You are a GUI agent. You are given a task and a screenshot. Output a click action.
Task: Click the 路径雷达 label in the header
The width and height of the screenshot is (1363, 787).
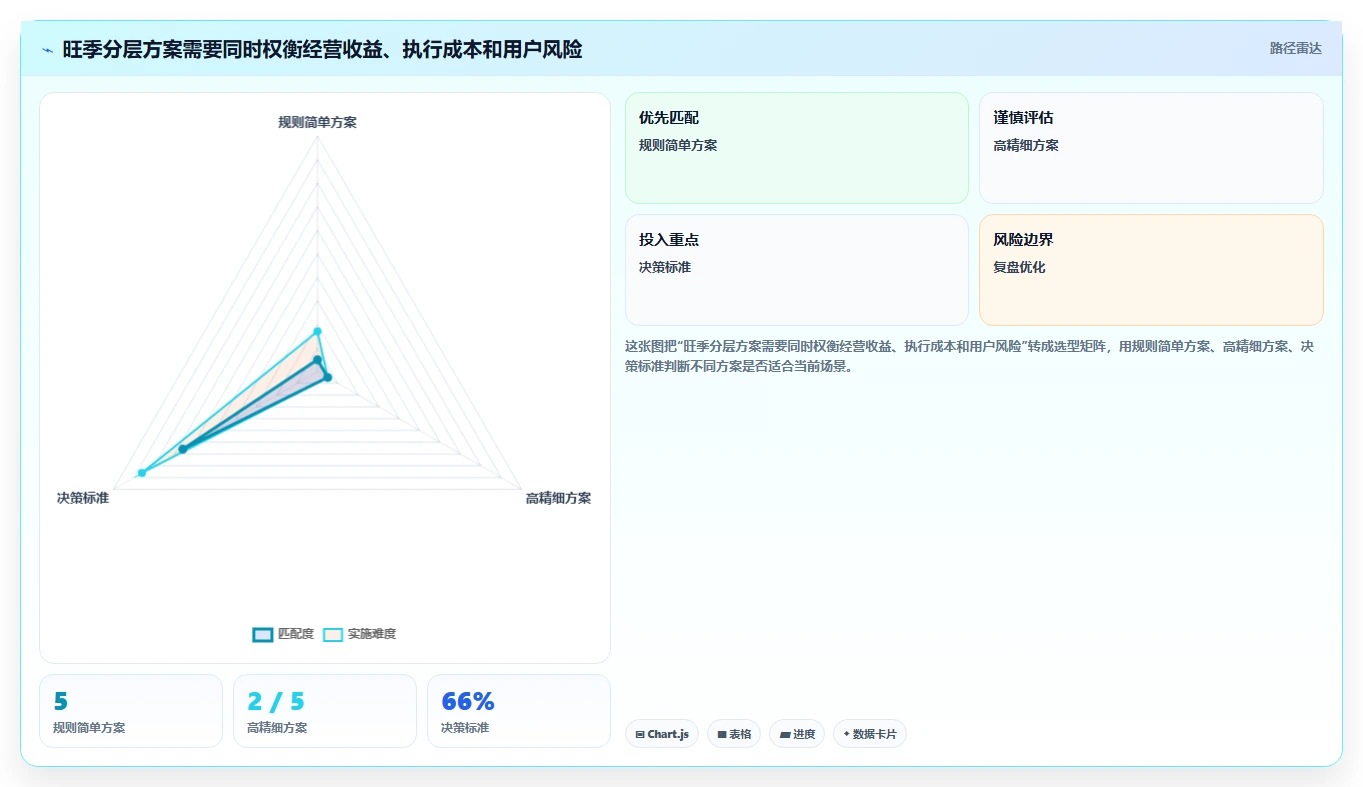(1295, 48)
